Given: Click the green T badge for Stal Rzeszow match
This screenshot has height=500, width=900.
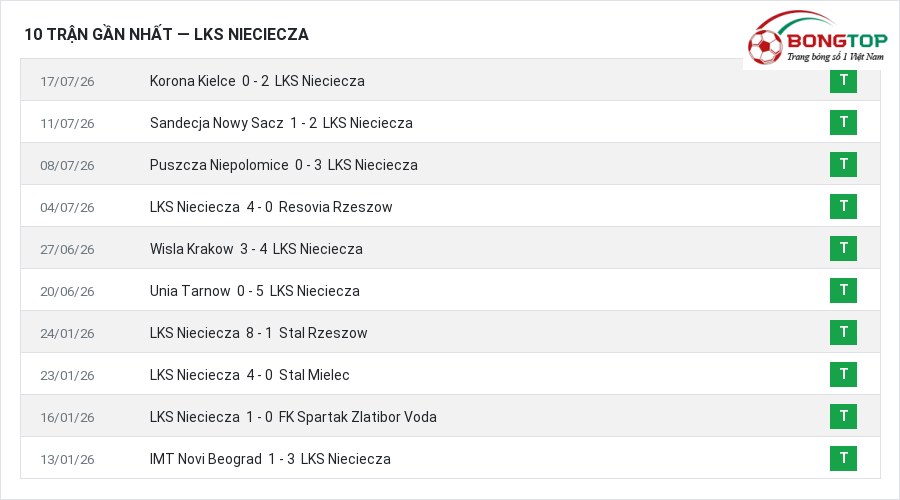Looking at the screenshot, I should pos(843,332).
